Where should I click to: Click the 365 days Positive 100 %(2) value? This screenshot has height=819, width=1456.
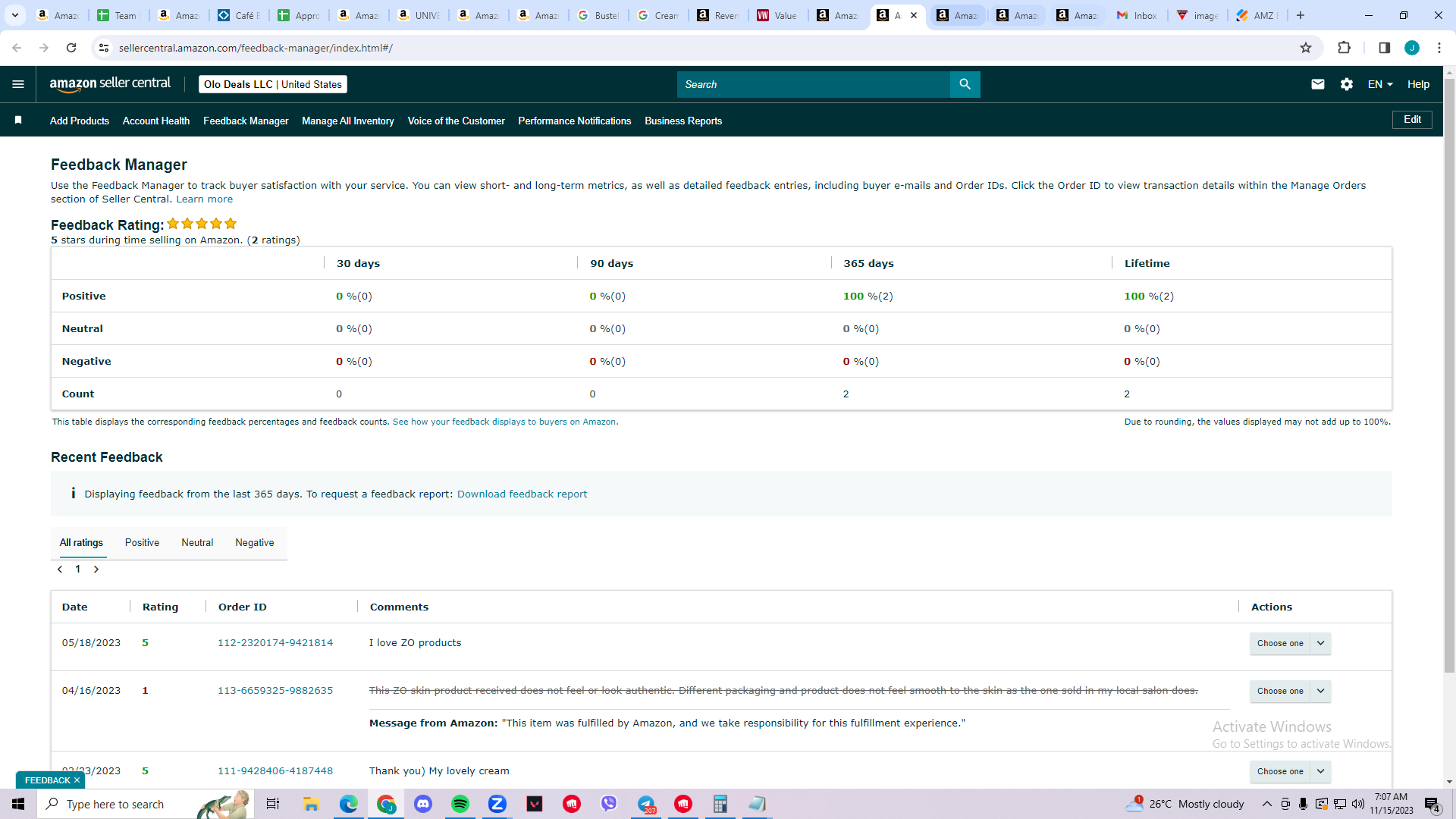[x=868, y=297]
